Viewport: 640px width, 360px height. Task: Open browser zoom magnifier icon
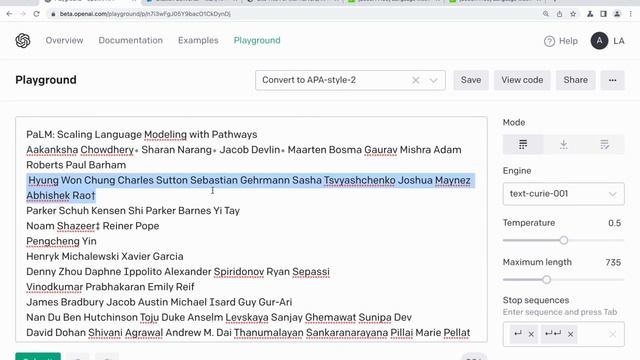tap(546, 14)
